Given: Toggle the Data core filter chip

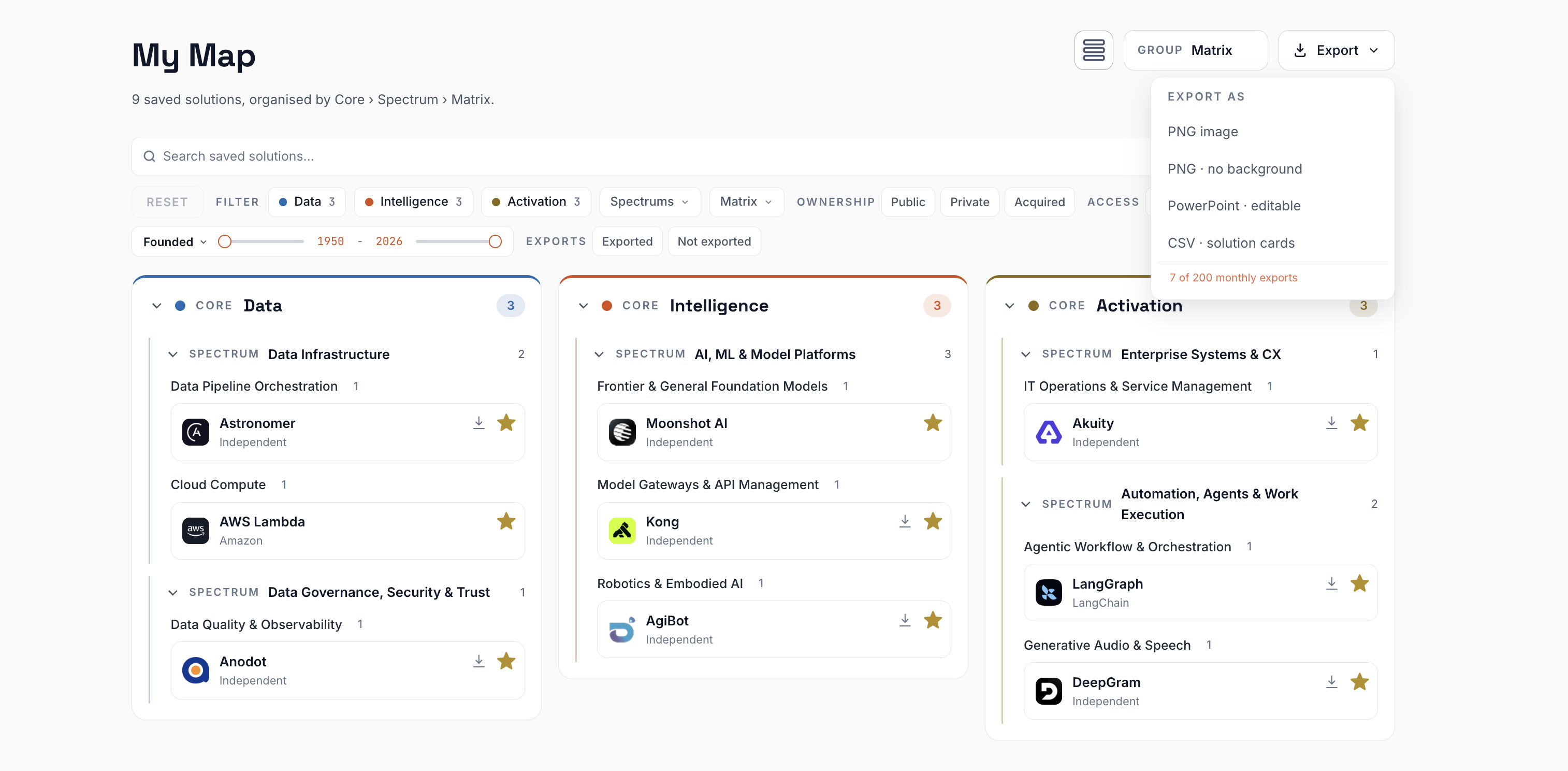Looking at the screenshot, I should pyautogui.click(x=307, y=202).
